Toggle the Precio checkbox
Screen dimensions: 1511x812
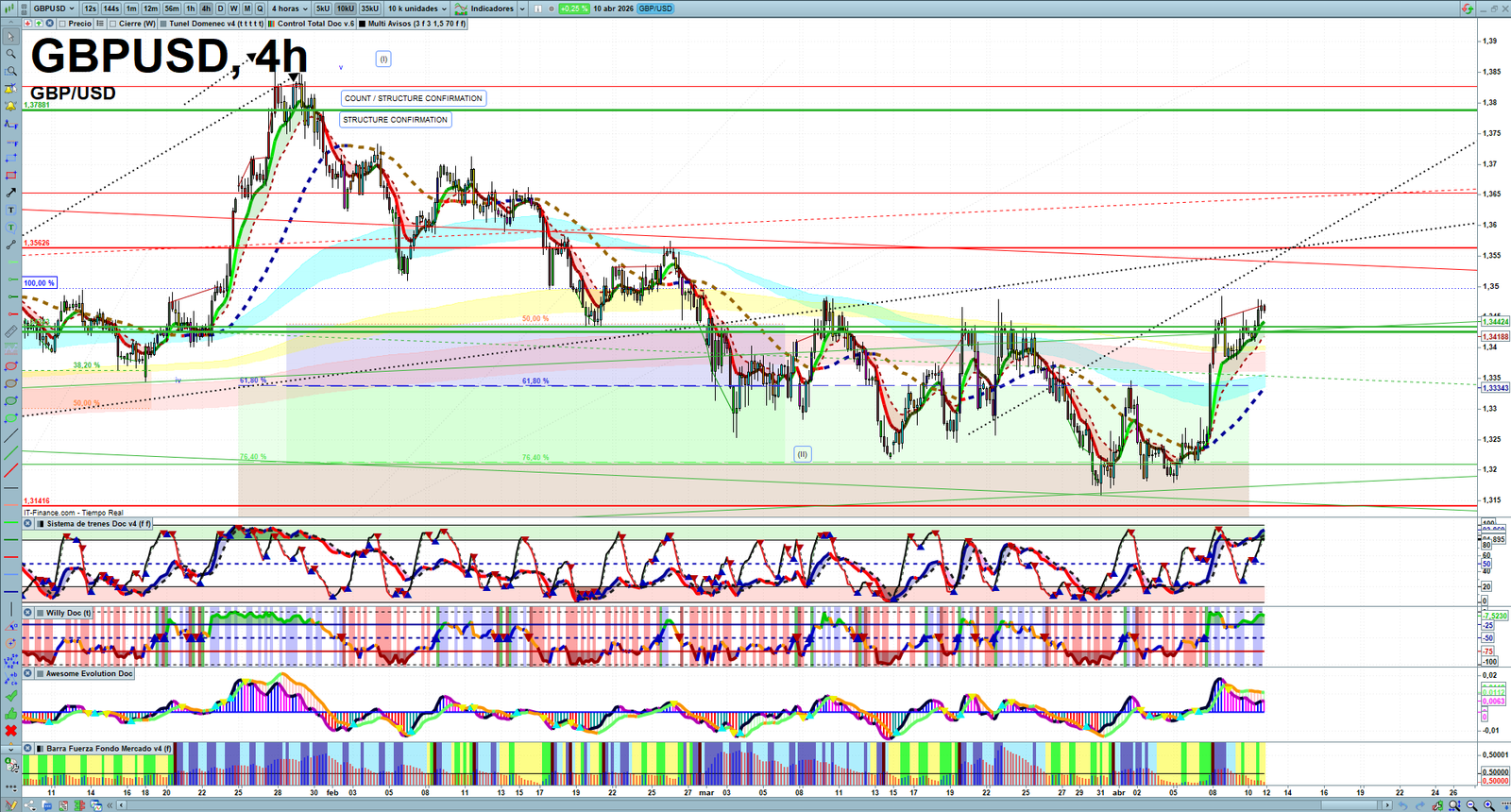pyautogui.click(x=62, y=24)
